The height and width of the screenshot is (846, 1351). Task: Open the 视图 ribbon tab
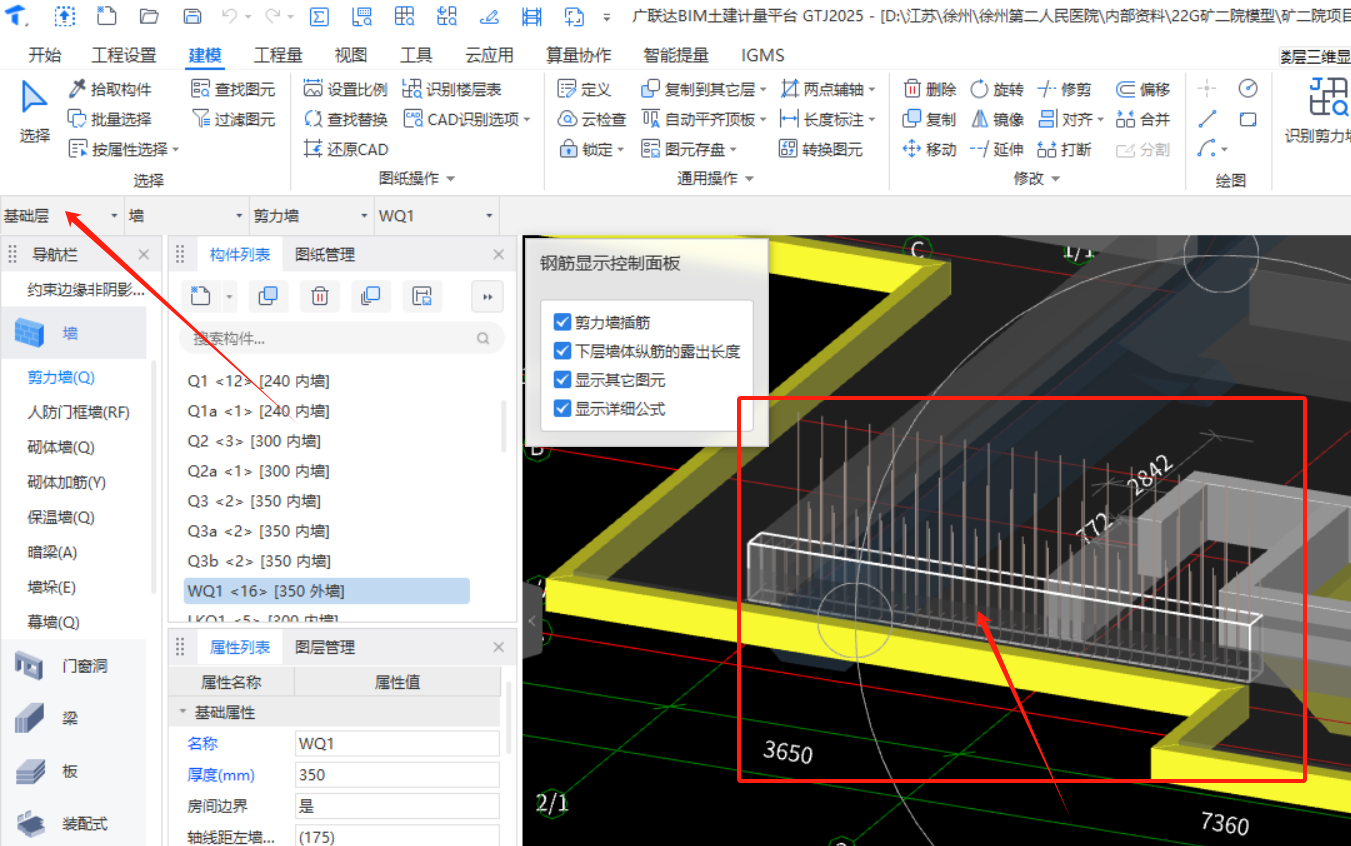pyautogui.click(x=350, y=55)
